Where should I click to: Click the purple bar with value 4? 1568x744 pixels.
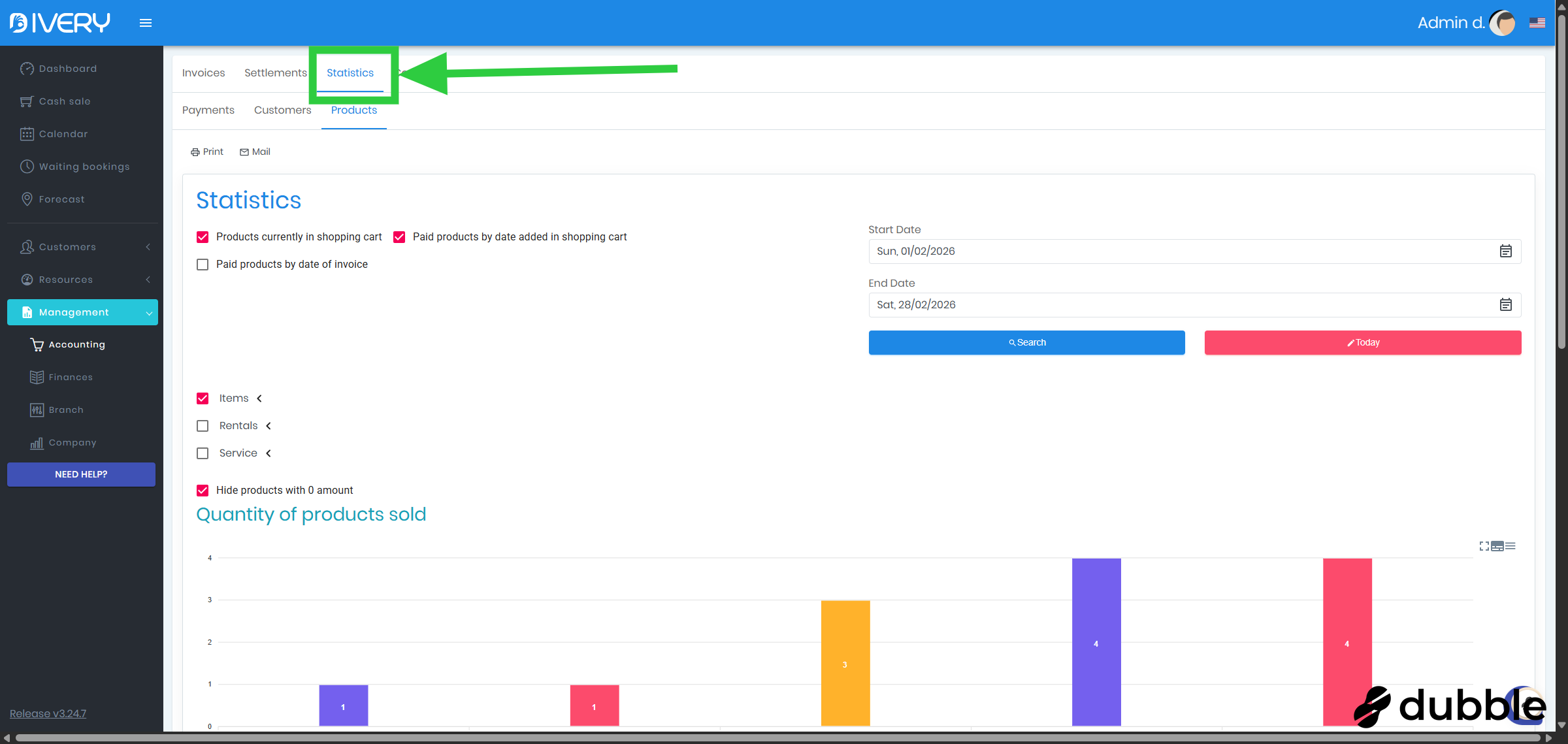pos(1096,641)
